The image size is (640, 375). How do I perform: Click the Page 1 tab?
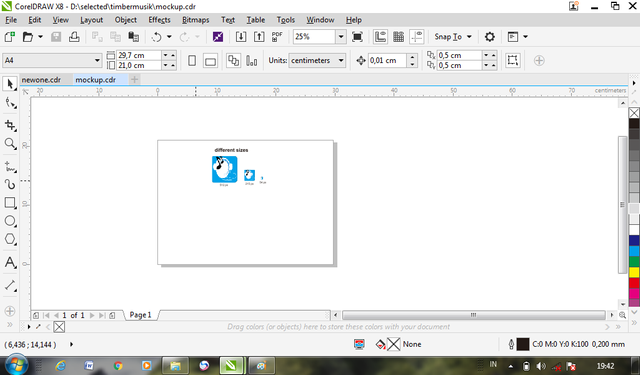(140, 315)
